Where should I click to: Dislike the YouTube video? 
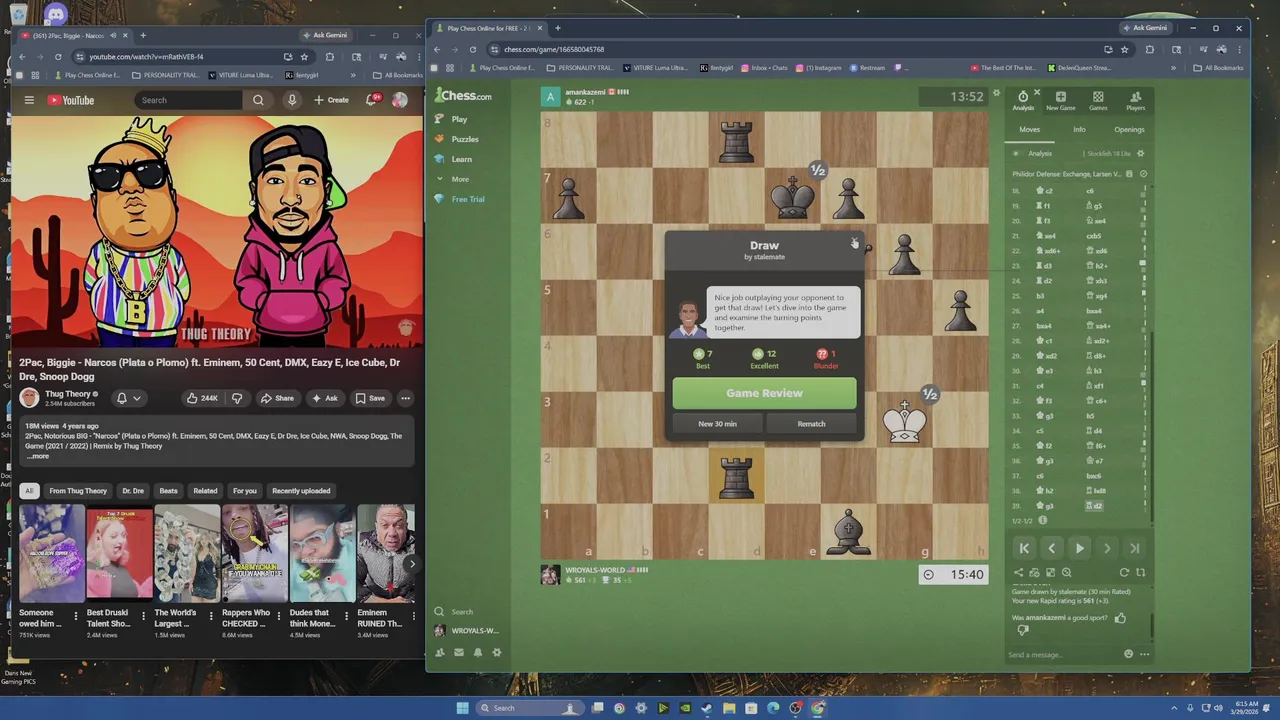point(237,398)
